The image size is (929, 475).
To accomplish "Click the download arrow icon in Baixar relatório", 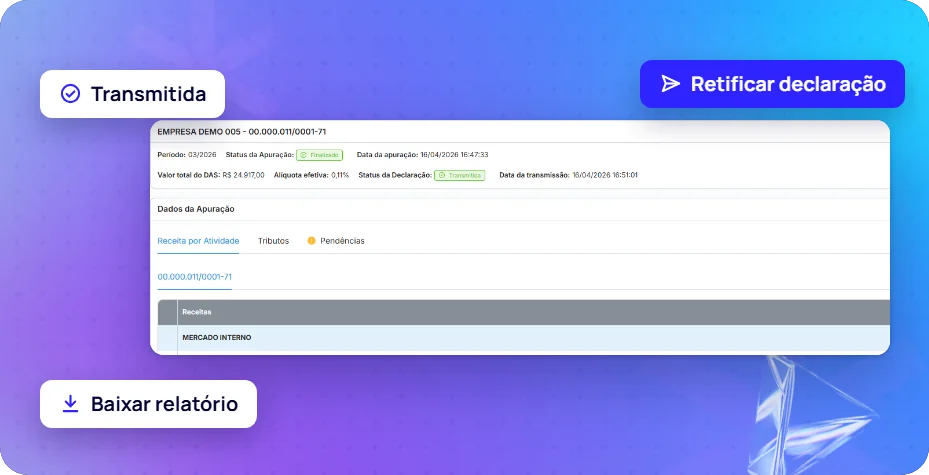I will [x=71, y=404].
